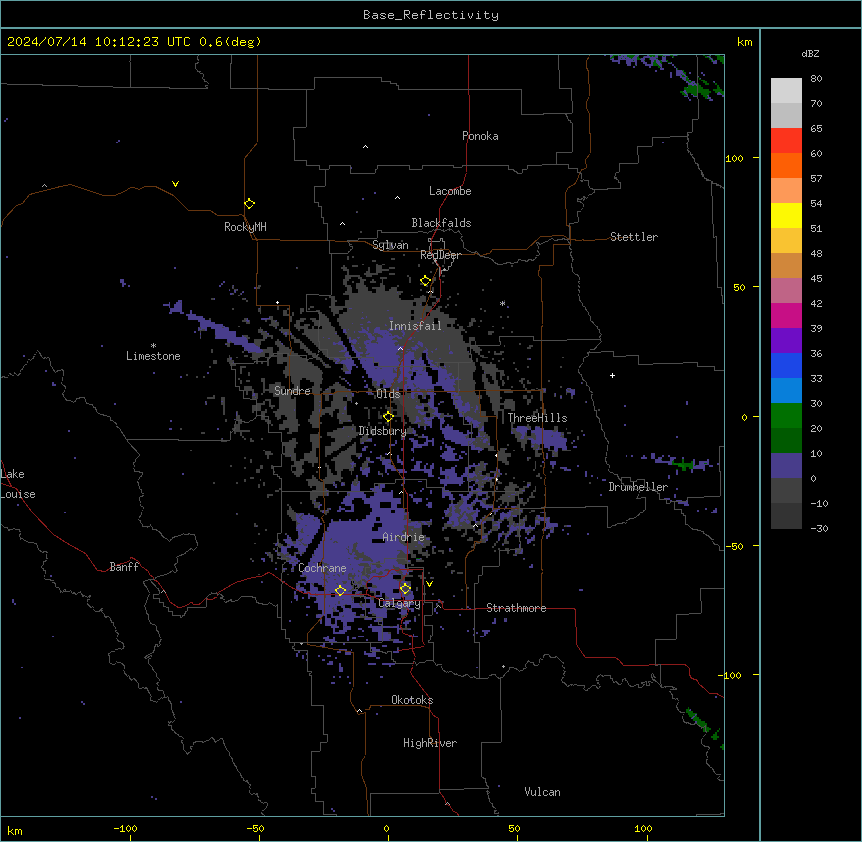Click the km unit label at top right
The image size is (862, 842).
click(745, 42)
